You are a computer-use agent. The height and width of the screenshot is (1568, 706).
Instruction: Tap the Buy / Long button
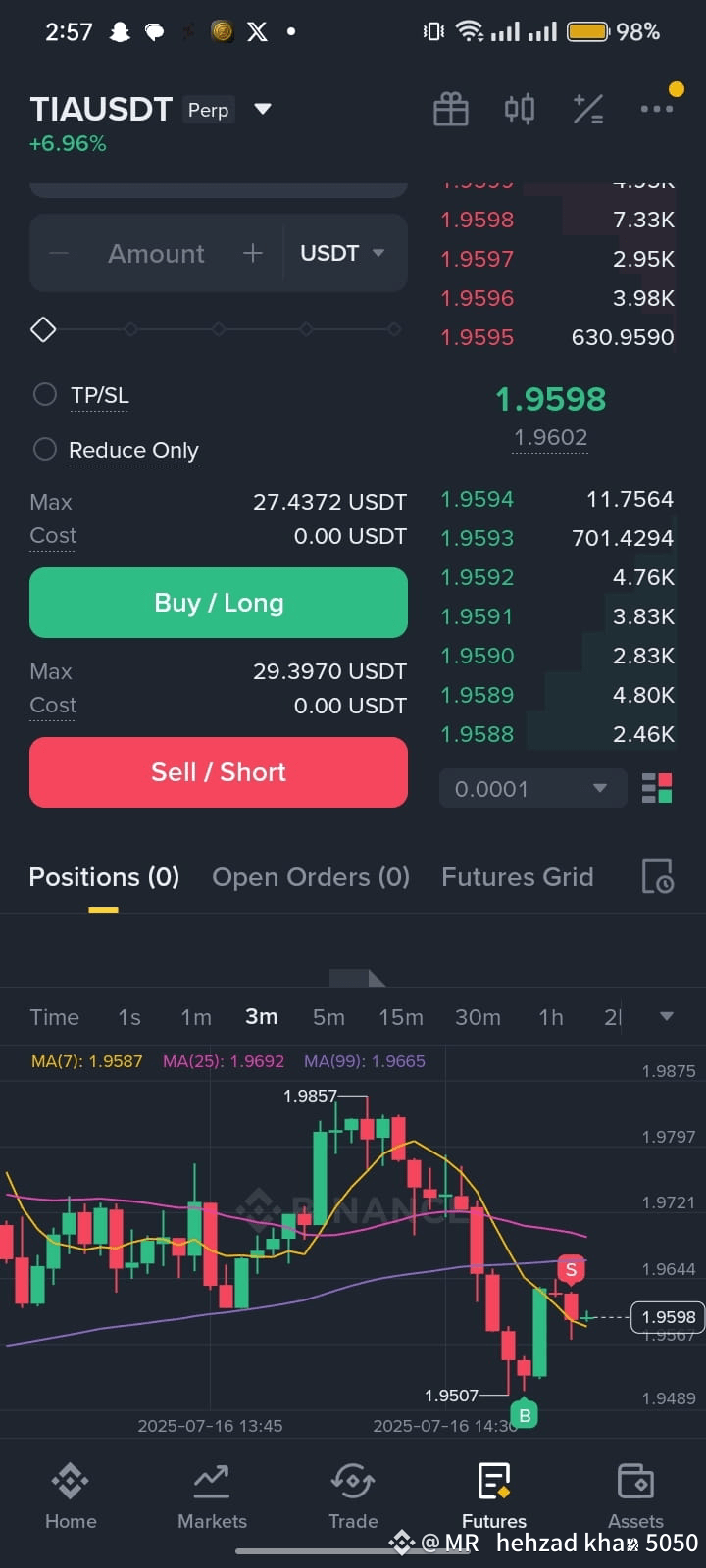[219, 603]
